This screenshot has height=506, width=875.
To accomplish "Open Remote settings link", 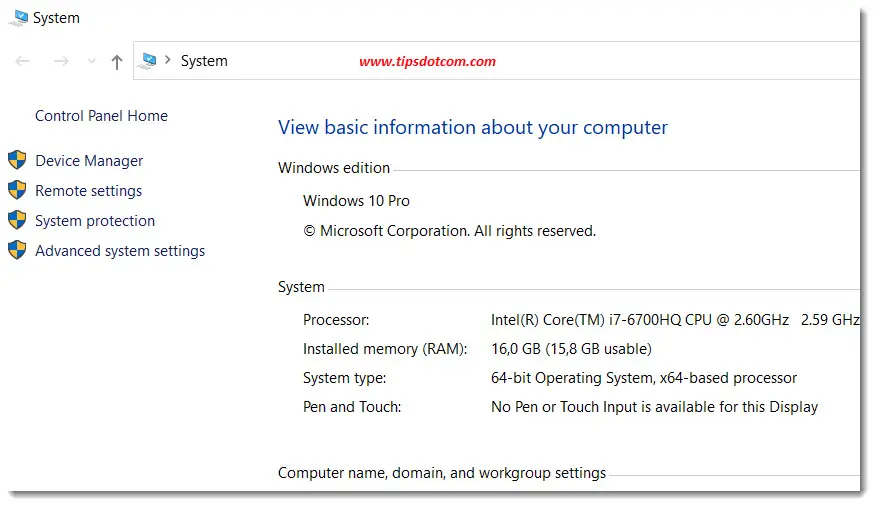I will pyautogui.click(x=89, y=191).
